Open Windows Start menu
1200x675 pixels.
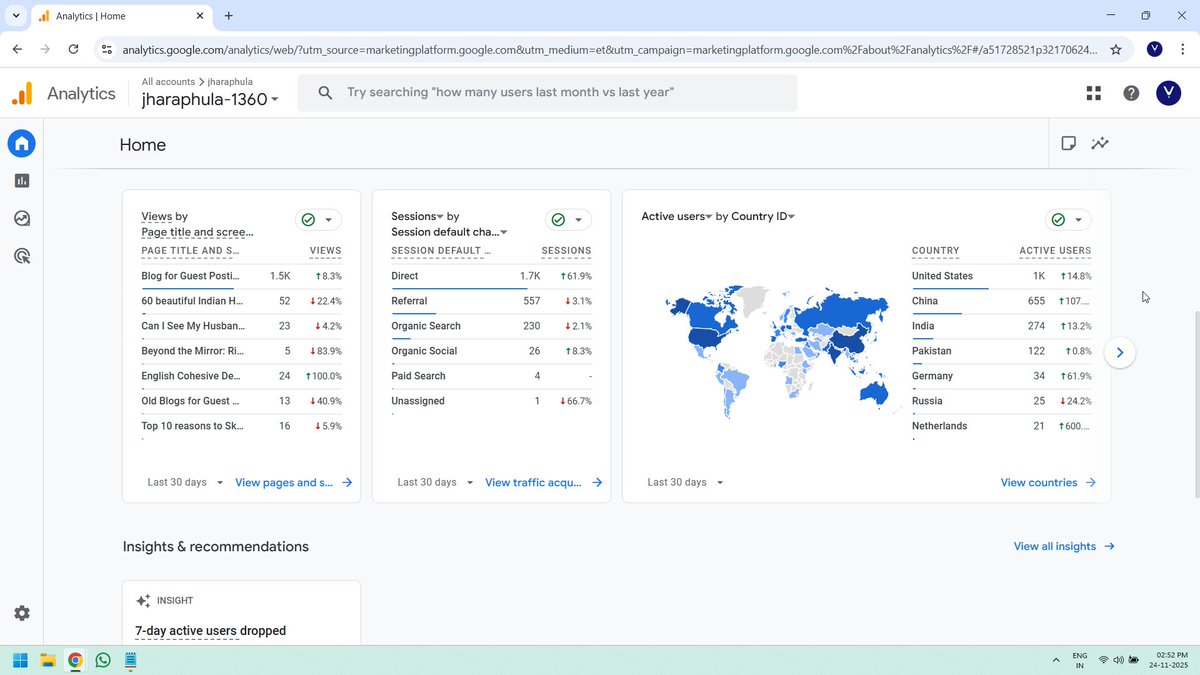tap(19, 660)
